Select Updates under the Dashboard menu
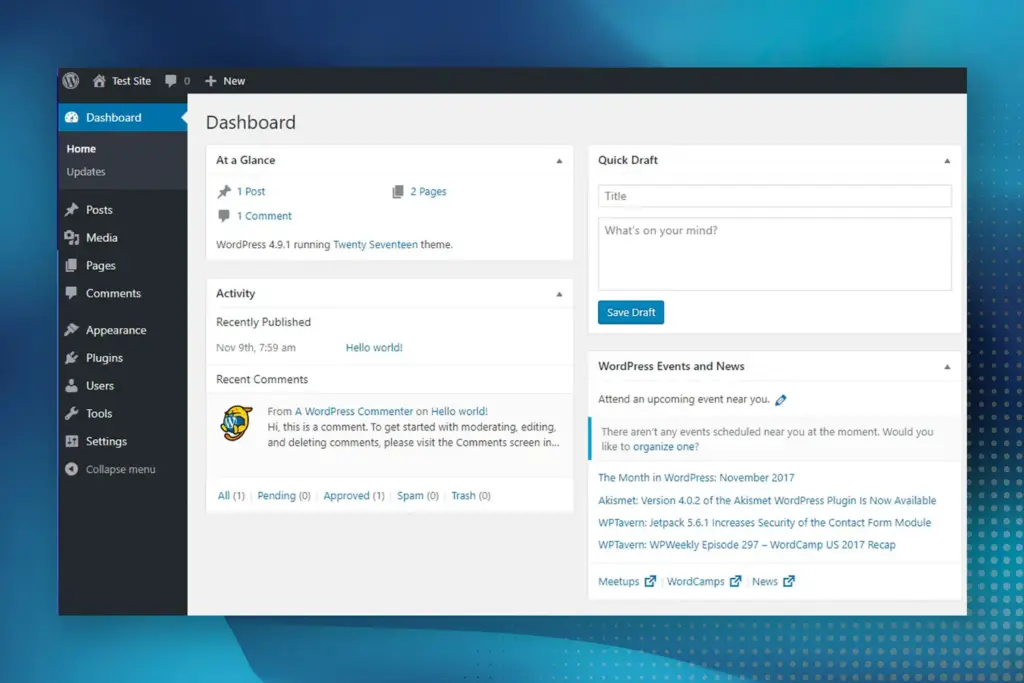Viewport: 1024px width, 683px height. [85, 171]
